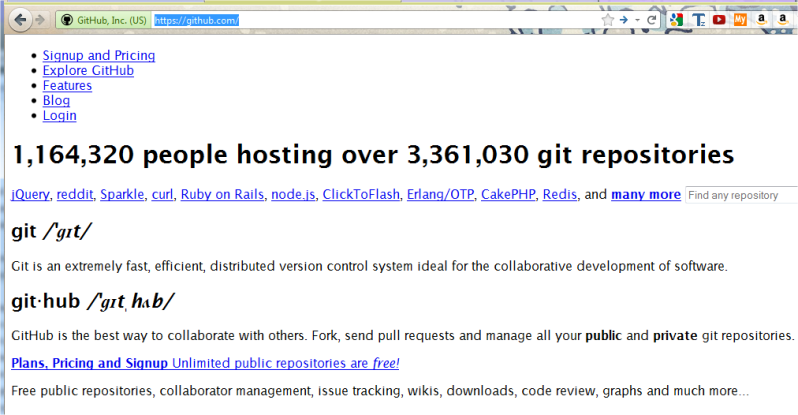Go to Explore GitHub
Image resolution: width=798 pixels, height=415 pixels.
point(88,70)
